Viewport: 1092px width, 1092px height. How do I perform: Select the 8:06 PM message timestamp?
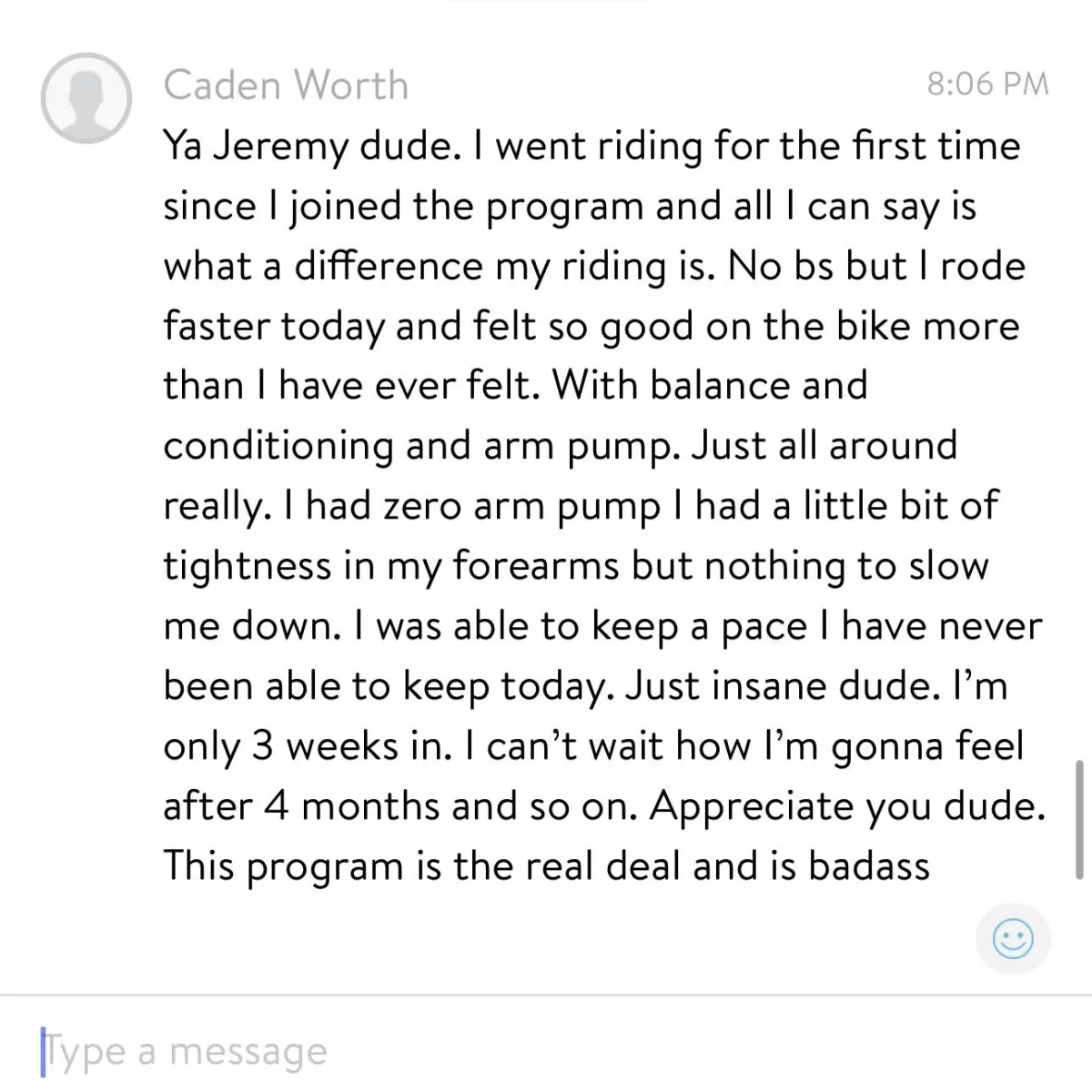coord(988,85)
